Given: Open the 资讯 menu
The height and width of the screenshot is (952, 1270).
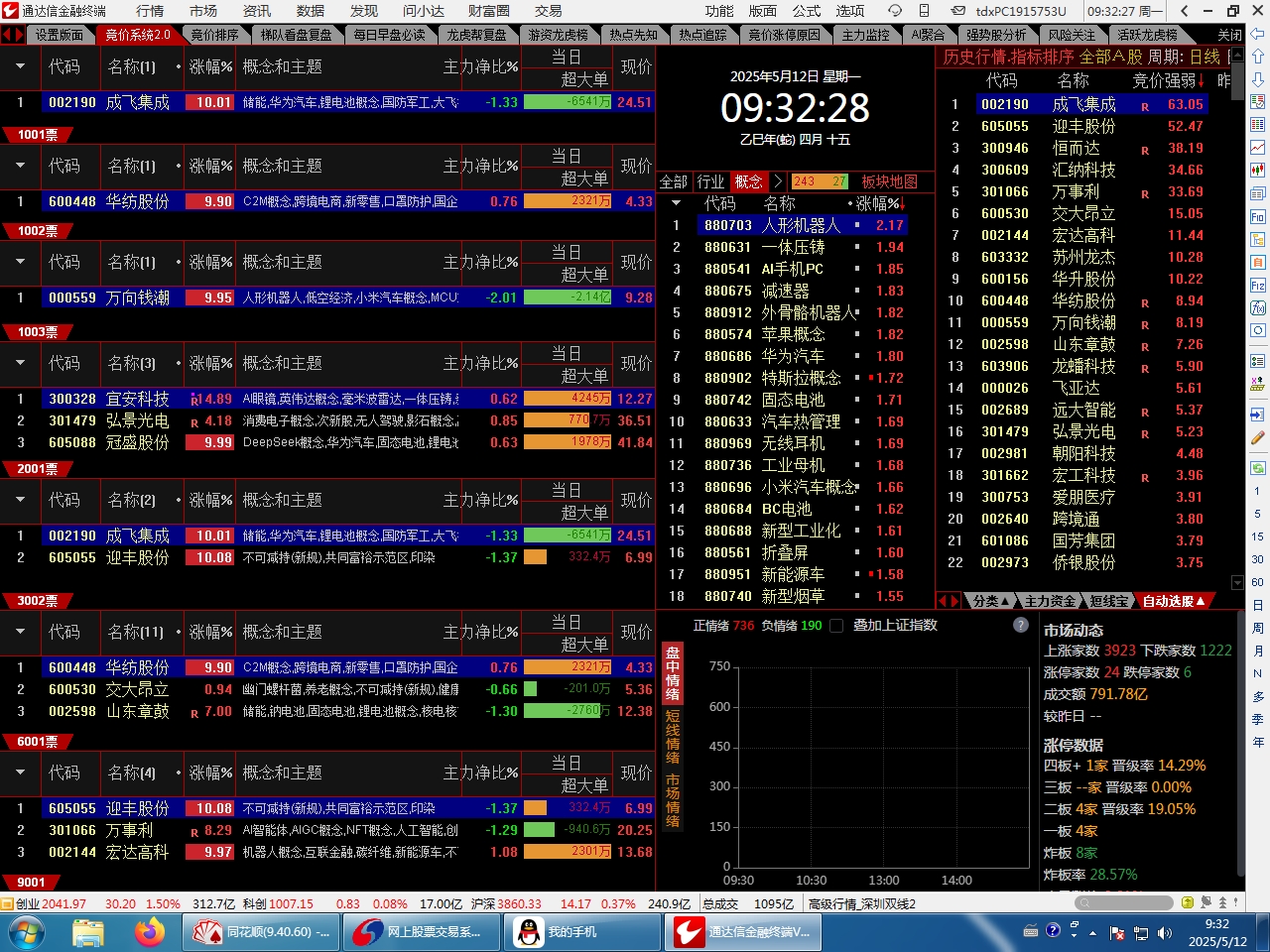Looking at the screenshot, I should coord(257,11).
